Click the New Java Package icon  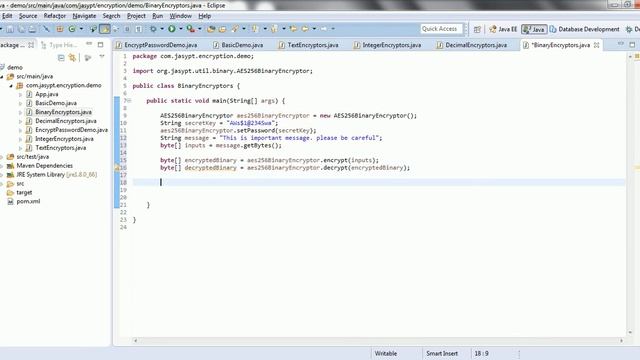60,29
